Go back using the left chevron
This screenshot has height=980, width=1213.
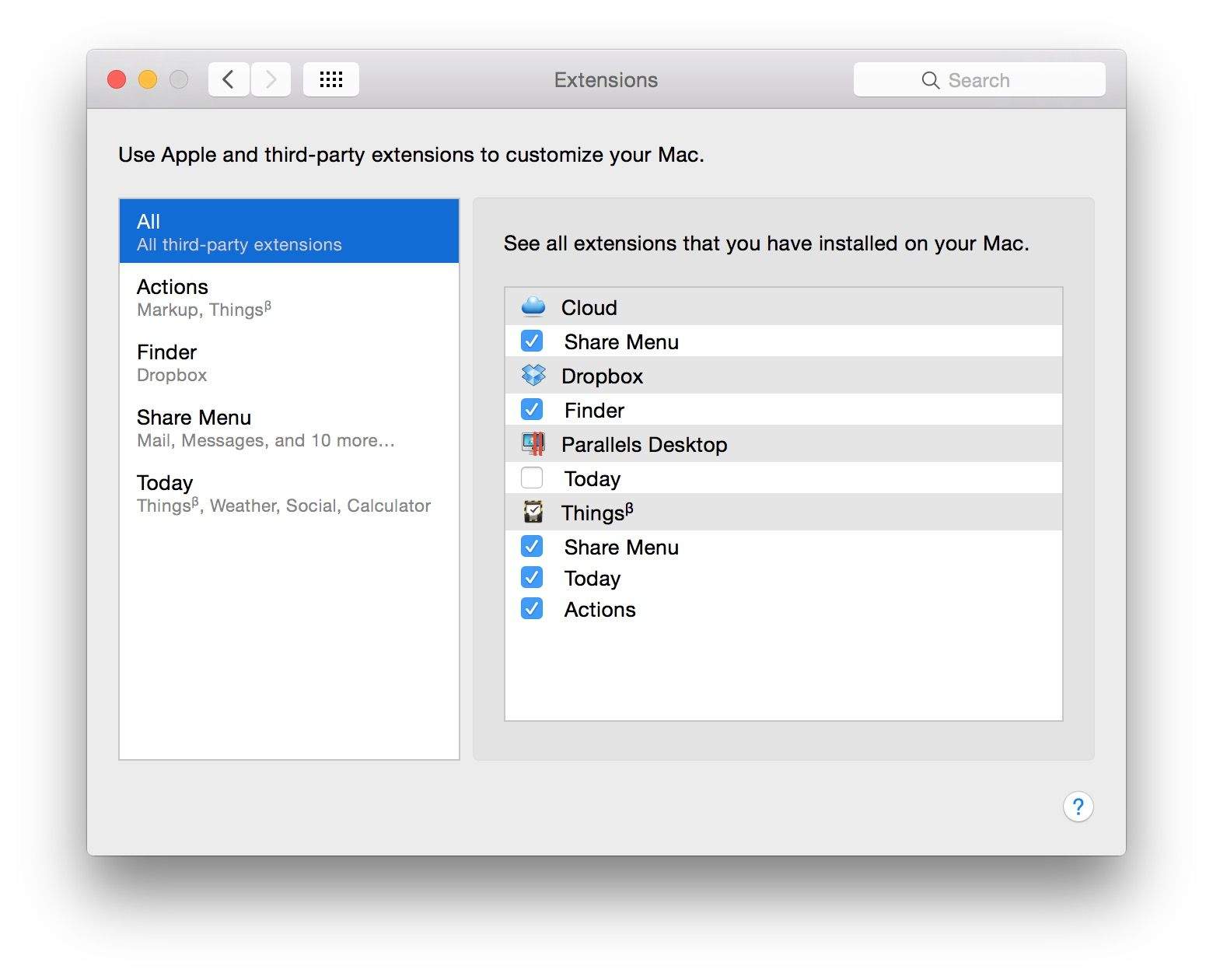229,79
